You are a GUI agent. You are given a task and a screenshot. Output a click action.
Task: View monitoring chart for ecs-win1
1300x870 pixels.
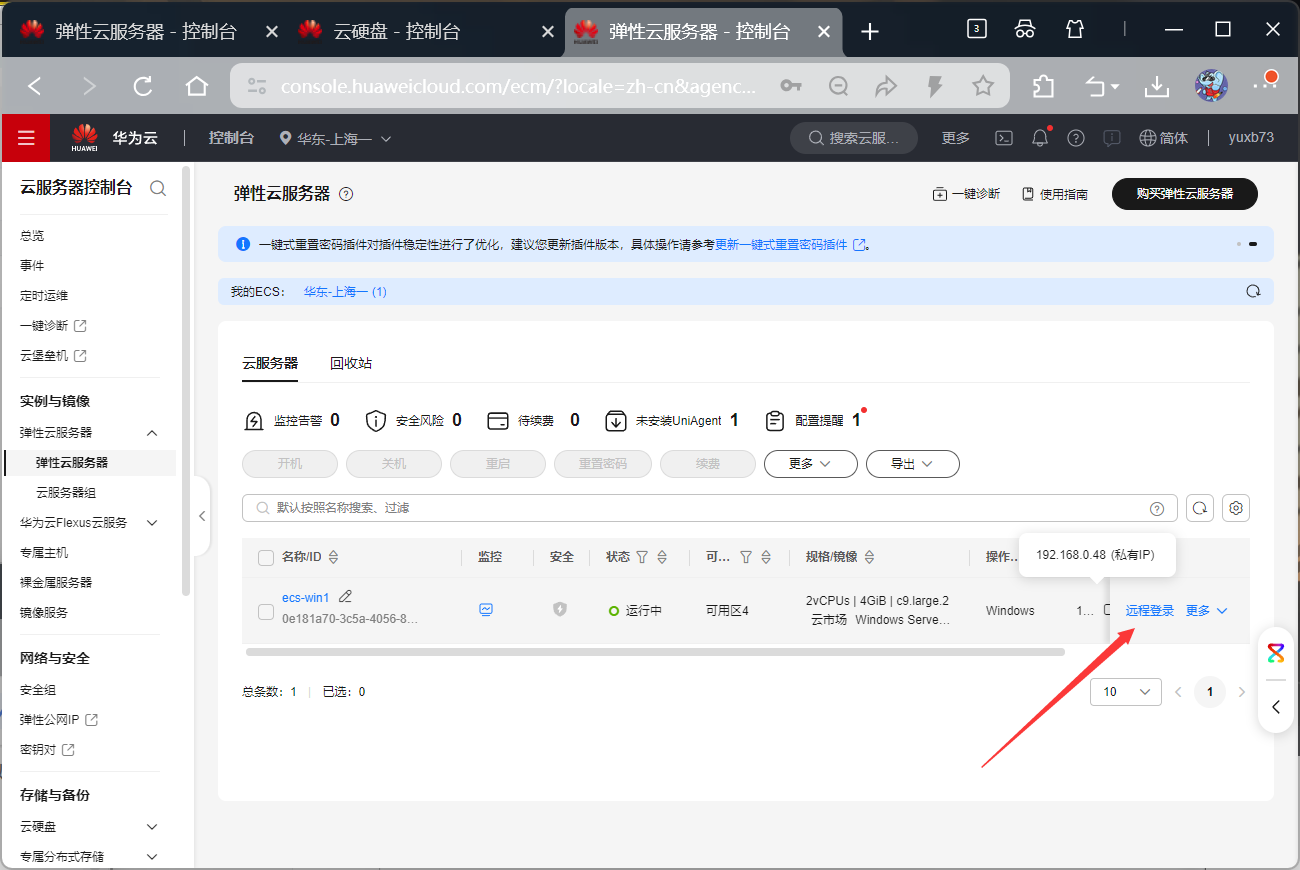pos(486,609)
